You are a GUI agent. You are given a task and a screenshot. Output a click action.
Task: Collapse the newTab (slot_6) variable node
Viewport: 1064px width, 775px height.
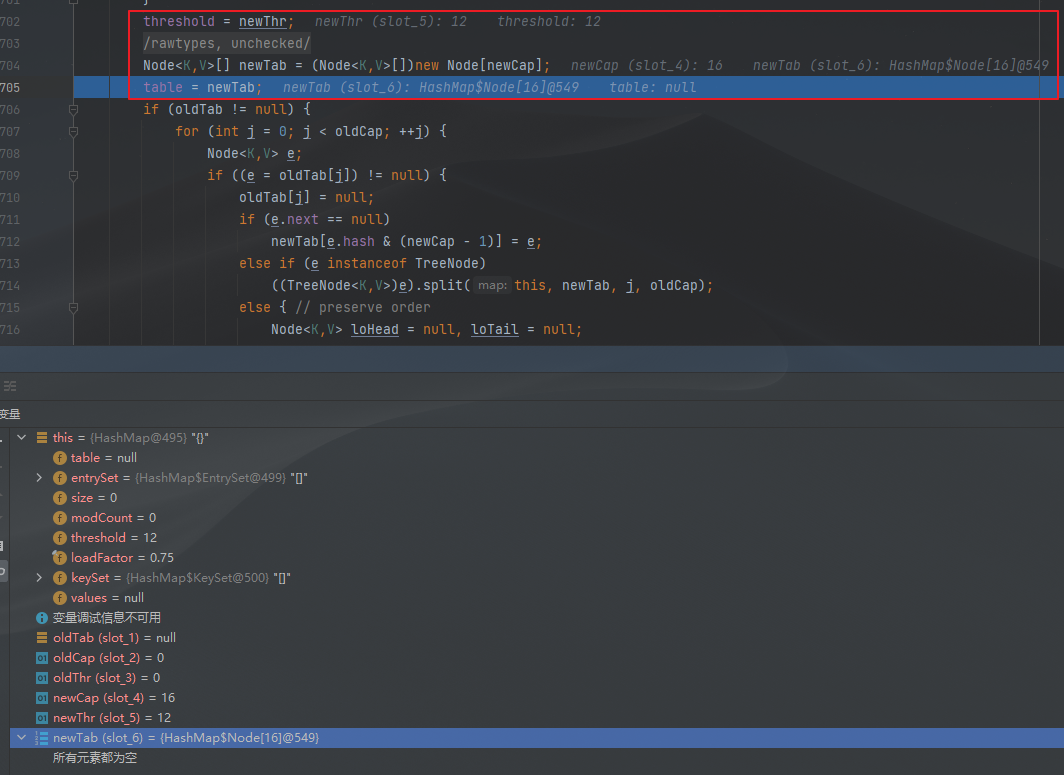[22, 738]
